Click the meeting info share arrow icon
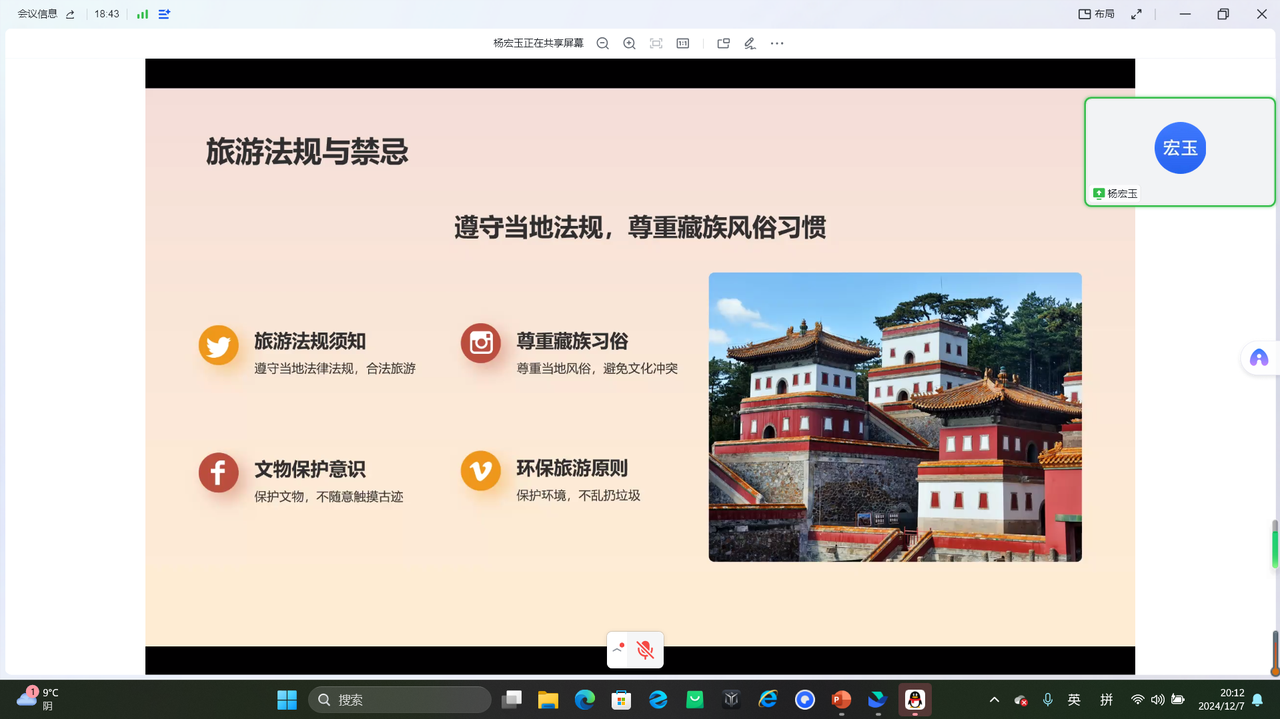Screen dimensions: 1280x719 [x=71, y=15]
